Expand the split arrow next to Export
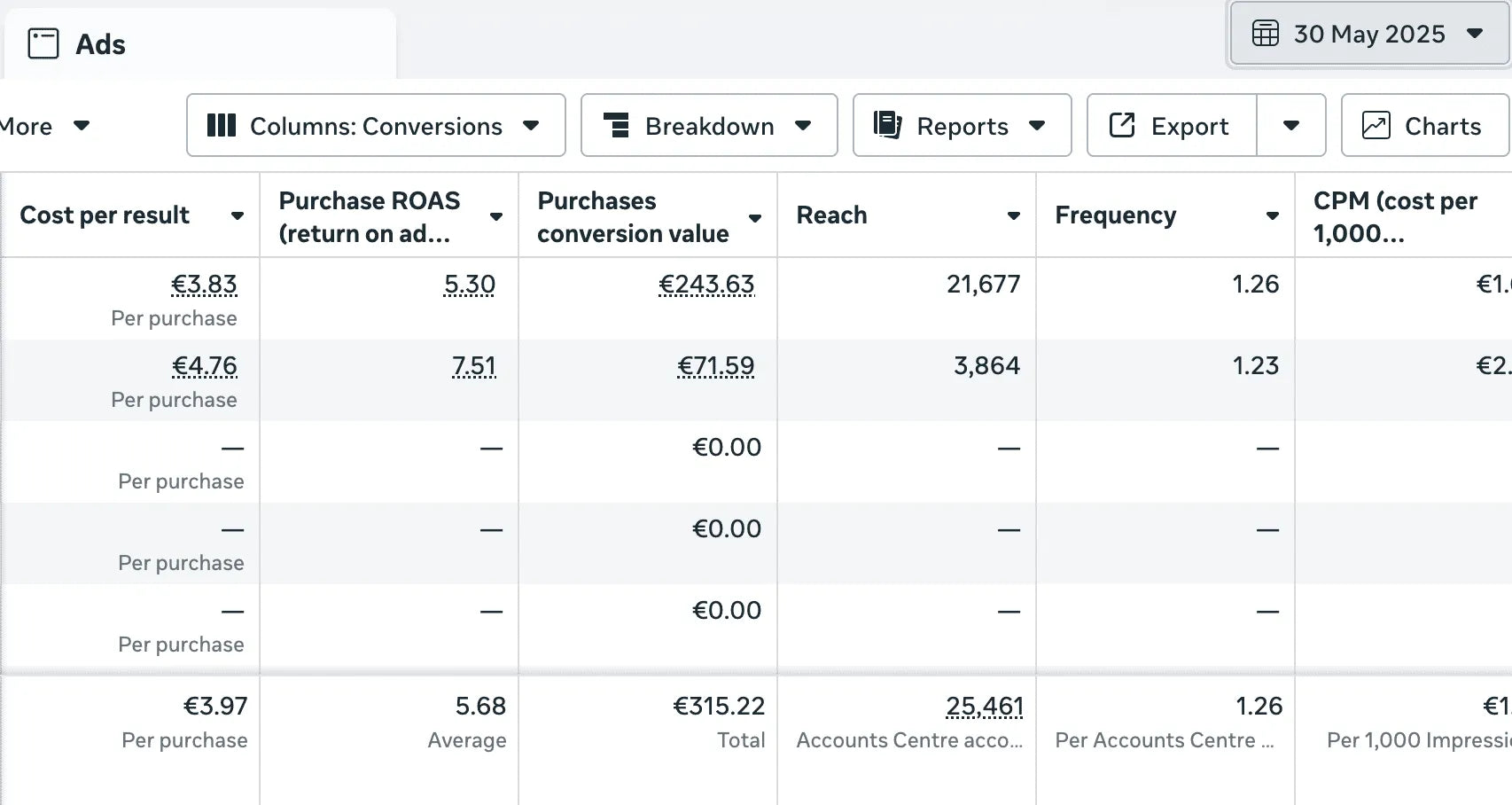The width and height of the screenshot is (1512, 805). click(x=1291, y=126)
